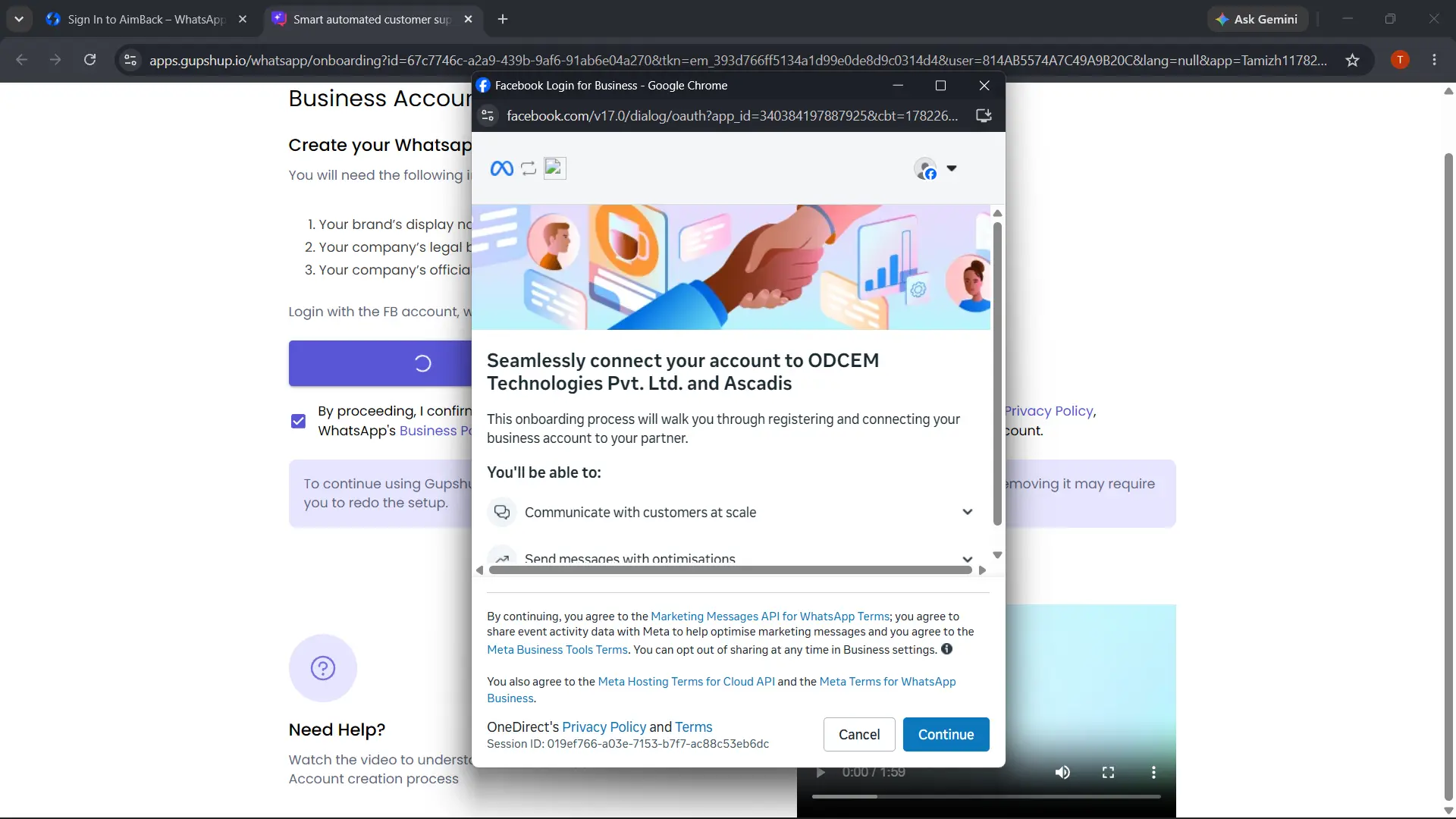1456x819 pixels.
Task: Seek on the video progress bar
Action: (986, 796)
